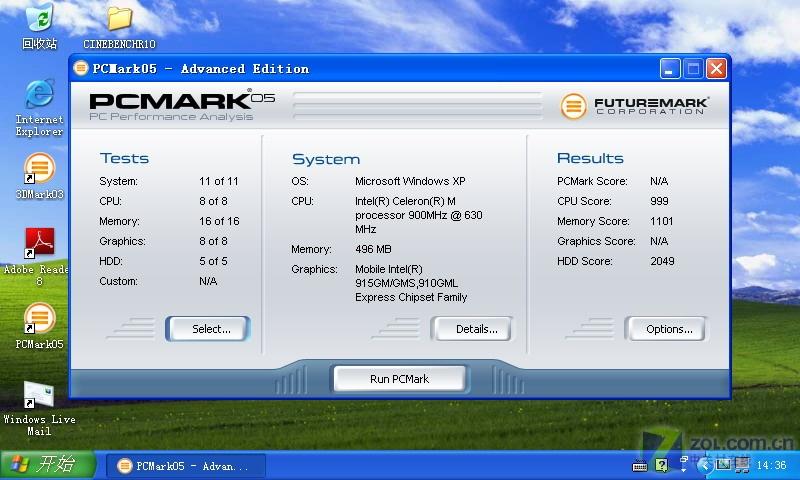Expand hidden tray icons chevron
The image size is (800, 480).
[x=705, y=465]
